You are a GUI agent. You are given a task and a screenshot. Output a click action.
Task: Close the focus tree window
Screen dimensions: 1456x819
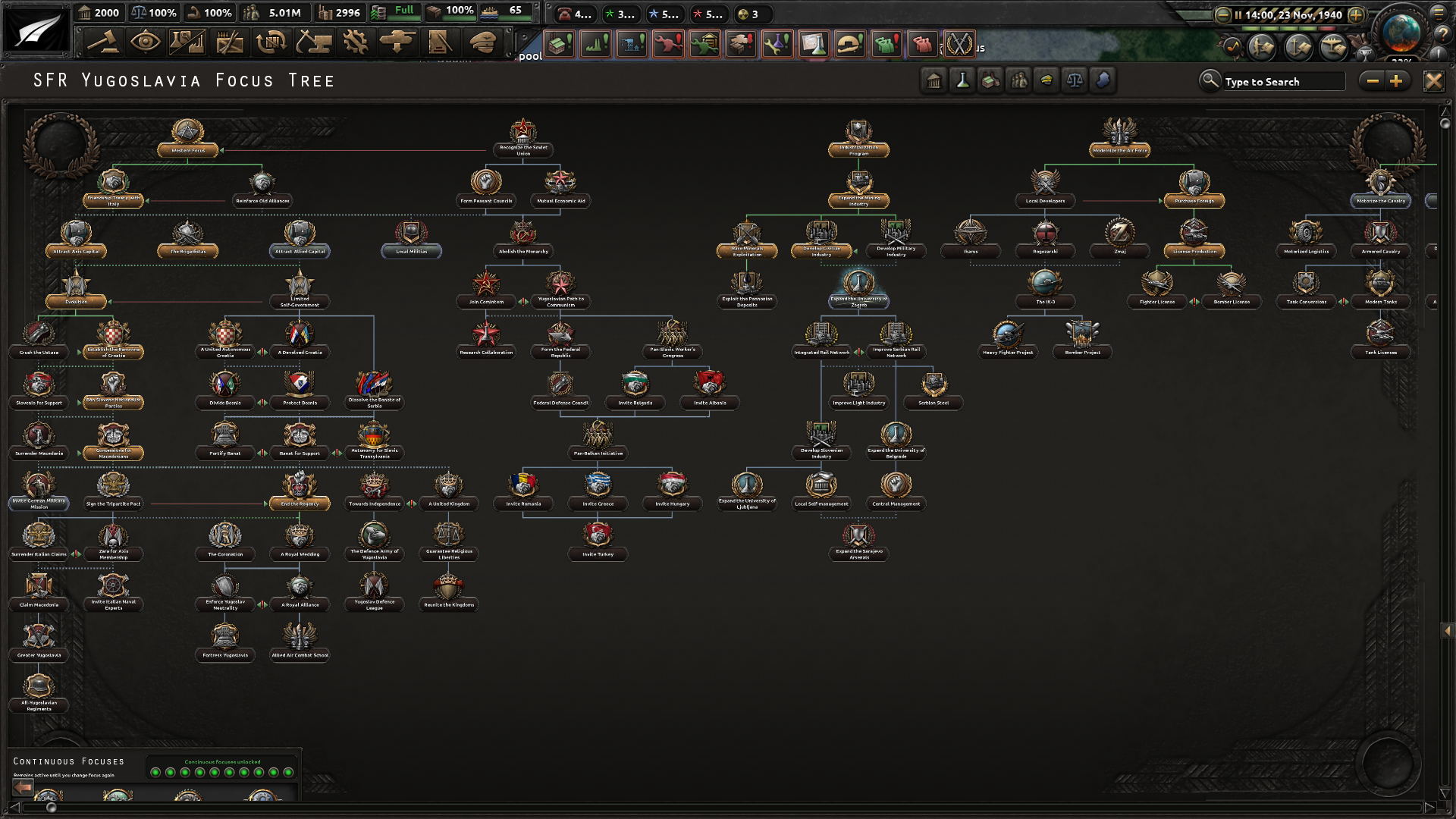[1433, 80]
